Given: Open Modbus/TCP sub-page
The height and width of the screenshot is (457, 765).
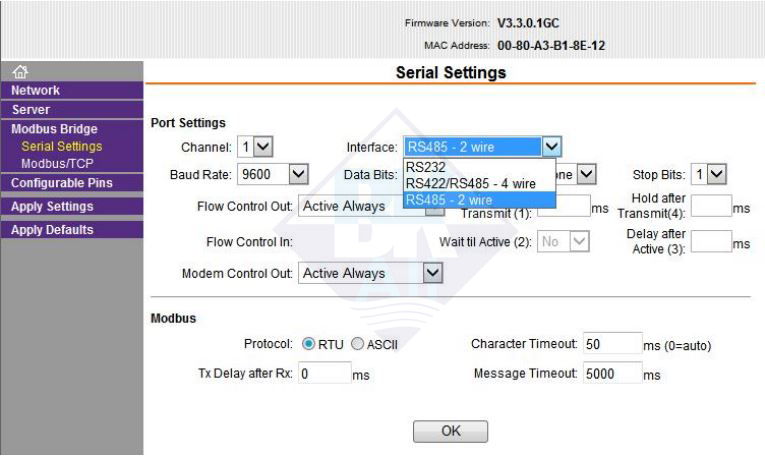Looking at the screenshot, I should point(57,163).
